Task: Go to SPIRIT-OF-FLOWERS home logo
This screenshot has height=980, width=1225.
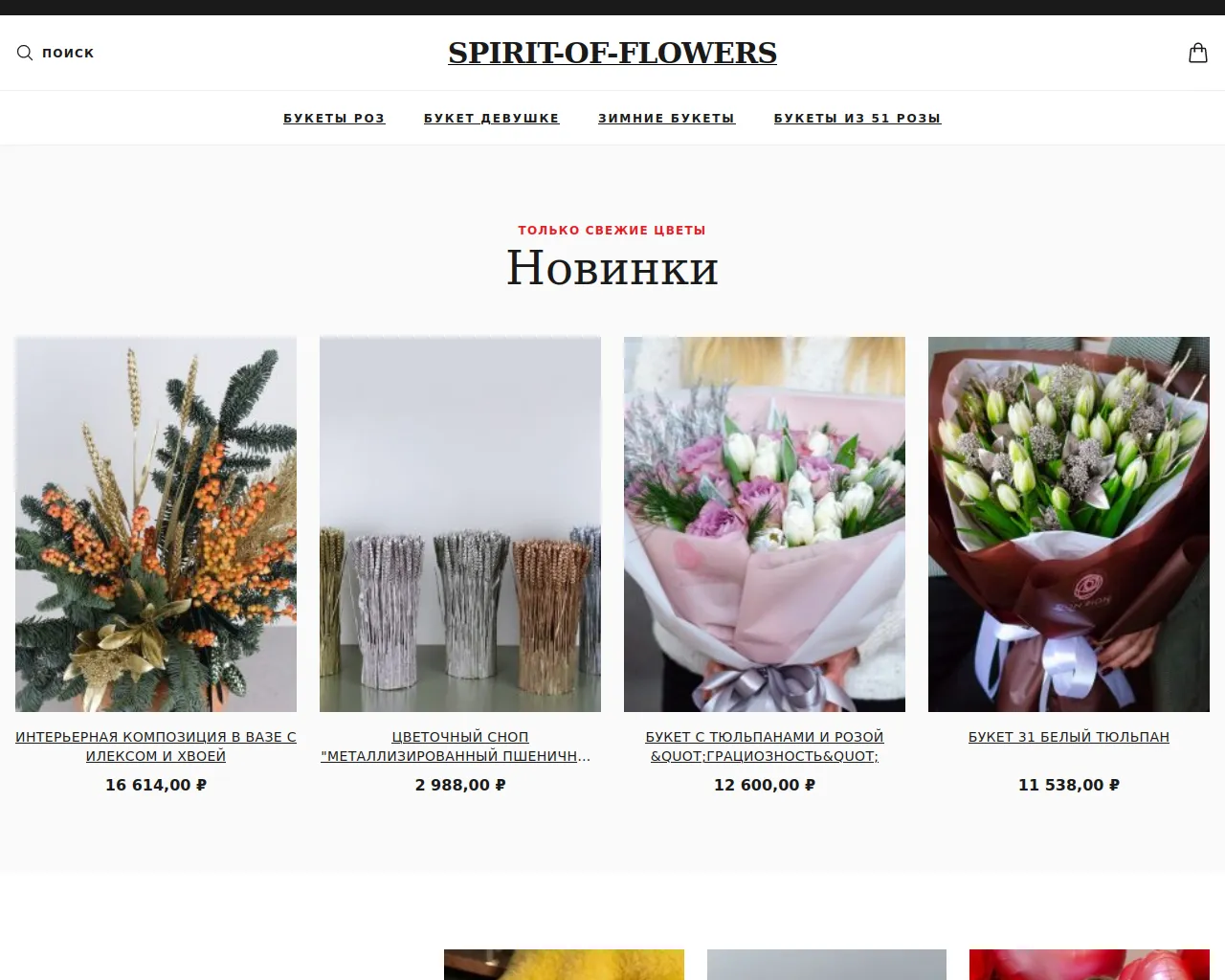Action: (612, 53)
